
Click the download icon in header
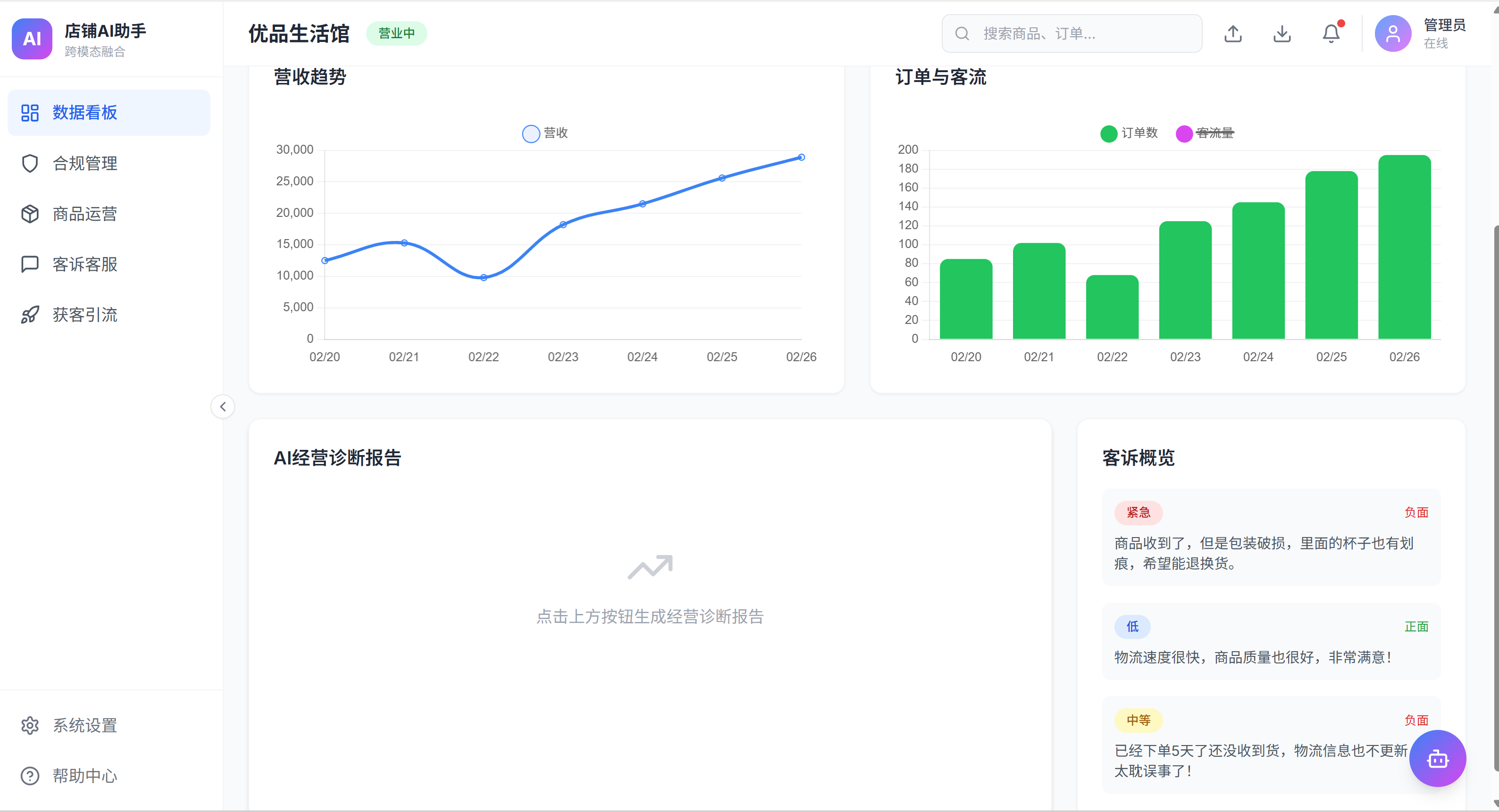coord(1281,34)
